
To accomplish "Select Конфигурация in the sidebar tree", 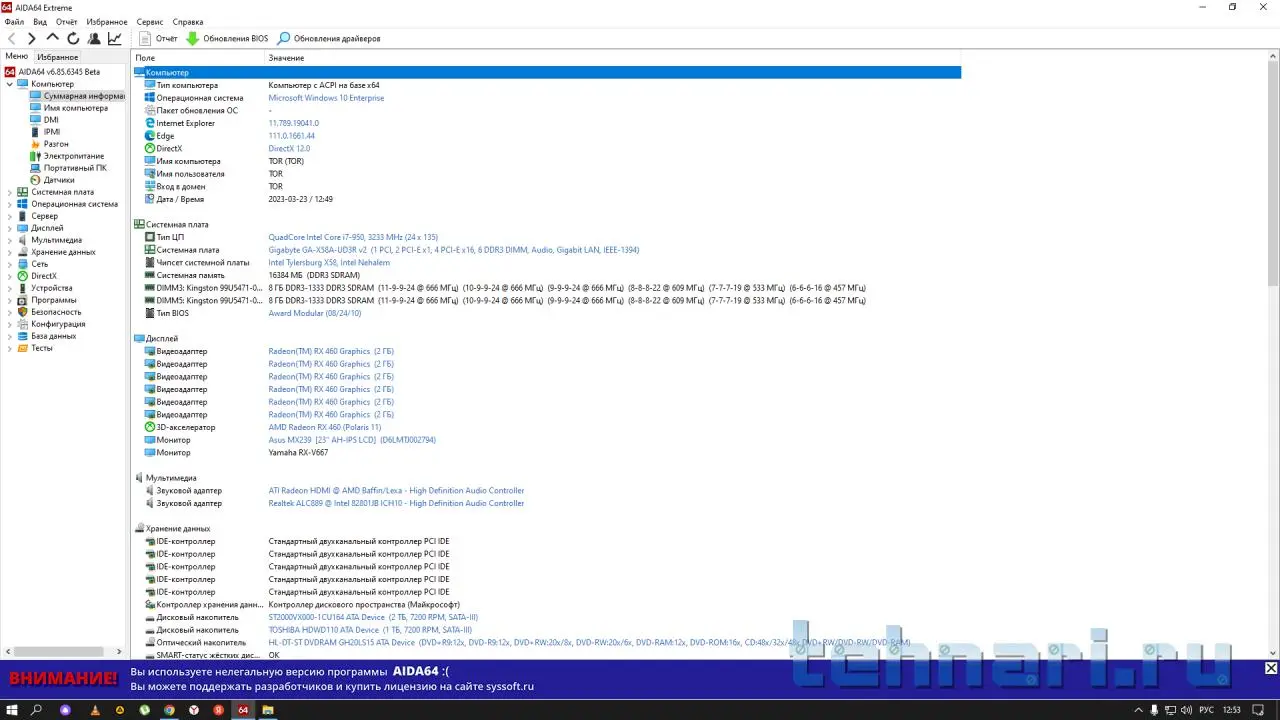I will coord(58,324).
